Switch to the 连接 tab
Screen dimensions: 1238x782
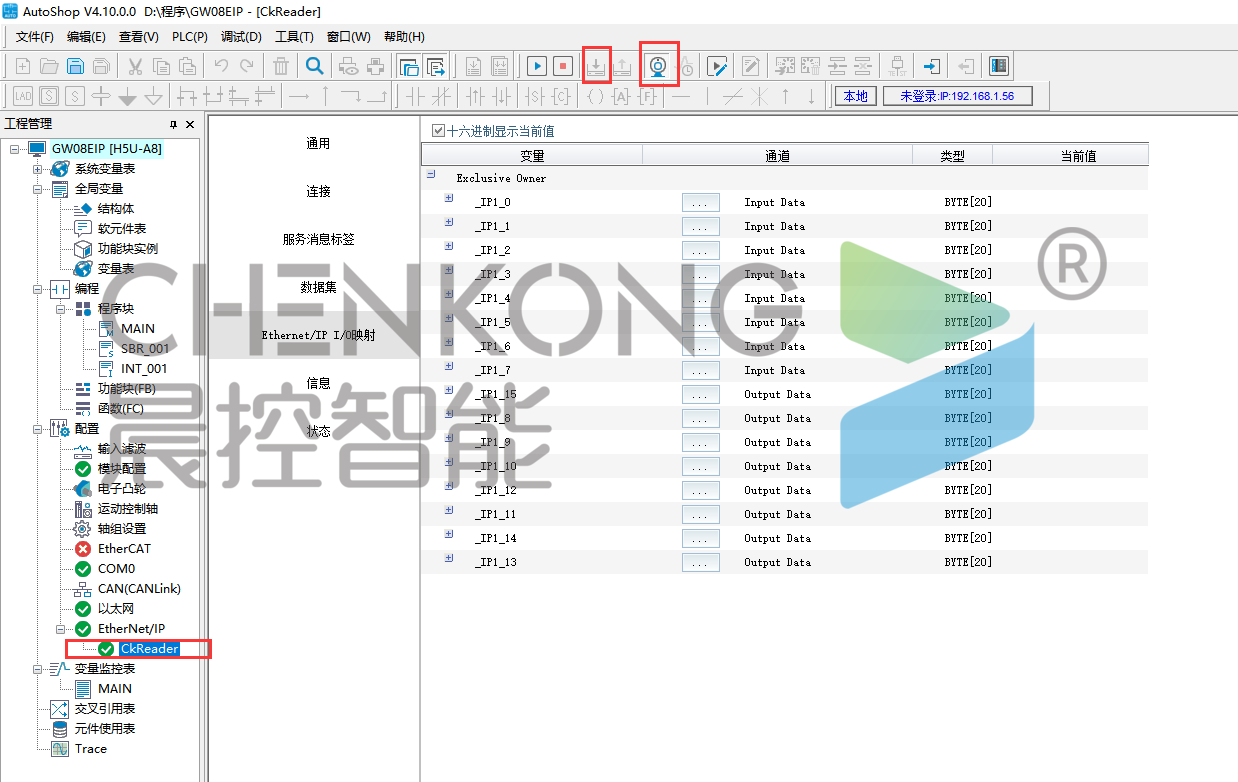click(318, 192)
